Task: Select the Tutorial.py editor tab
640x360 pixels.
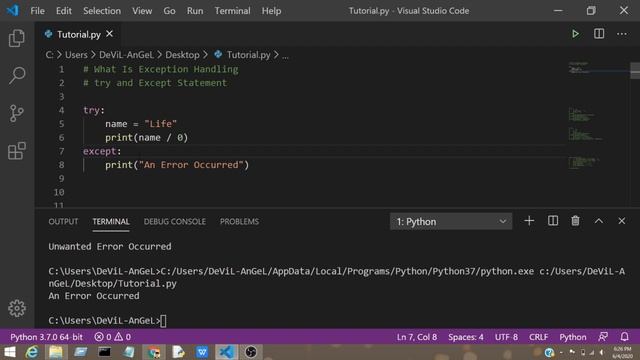Action: coord(78,34)
